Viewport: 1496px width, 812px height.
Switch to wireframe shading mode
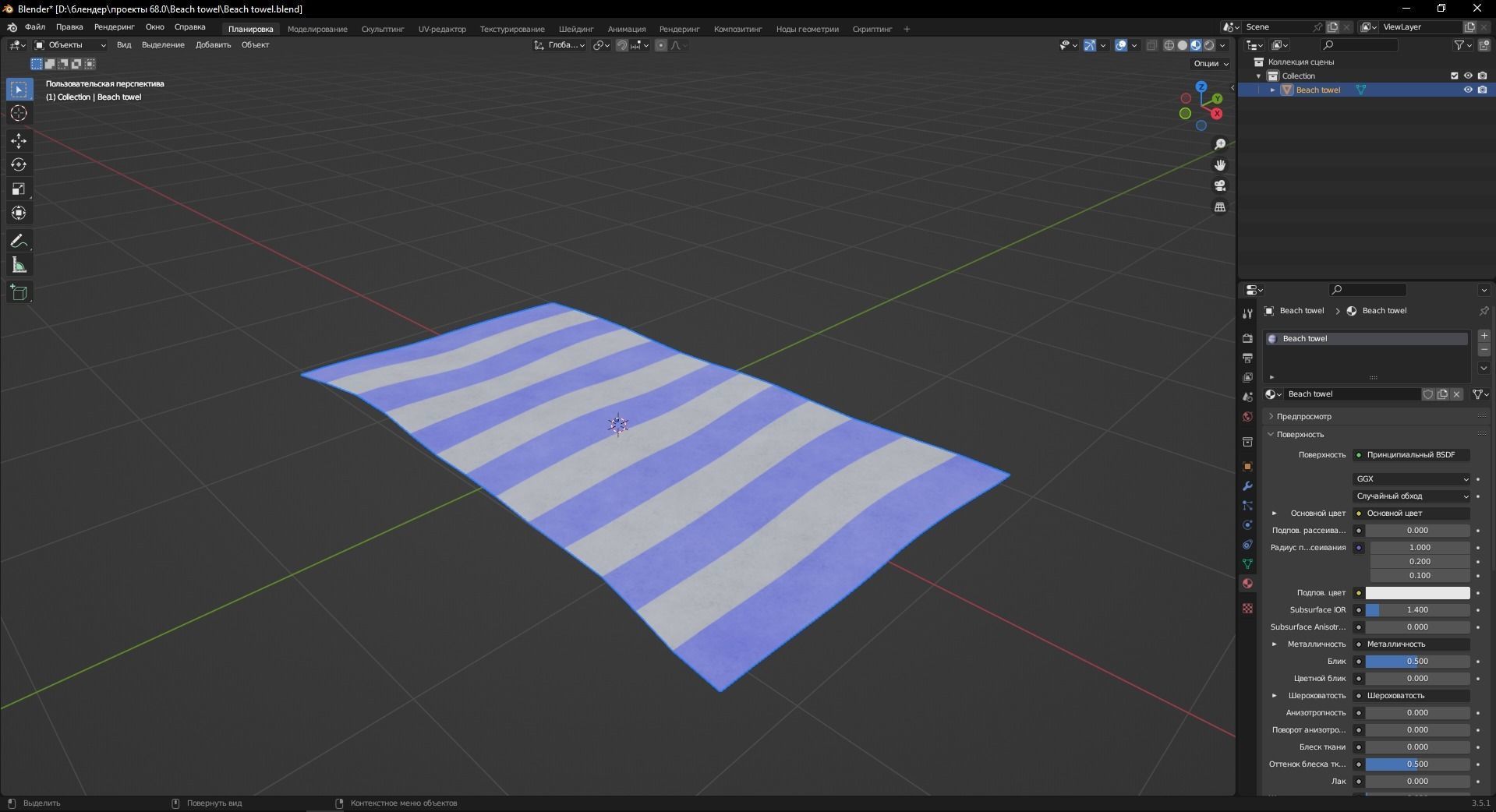(x=1169, y=45)
